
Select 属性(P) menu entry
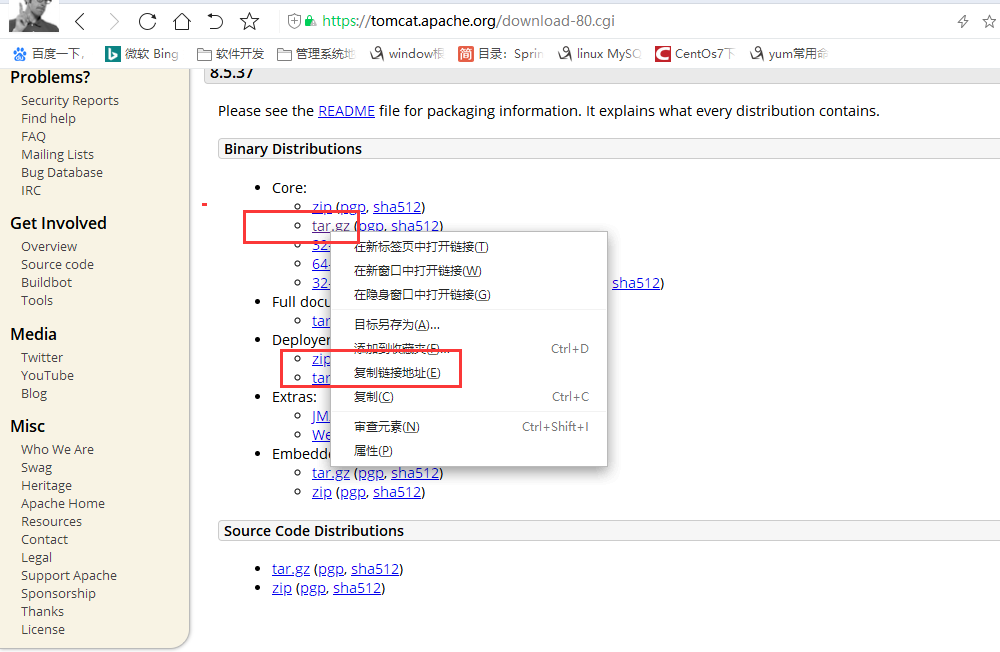[x=469, y=451]
